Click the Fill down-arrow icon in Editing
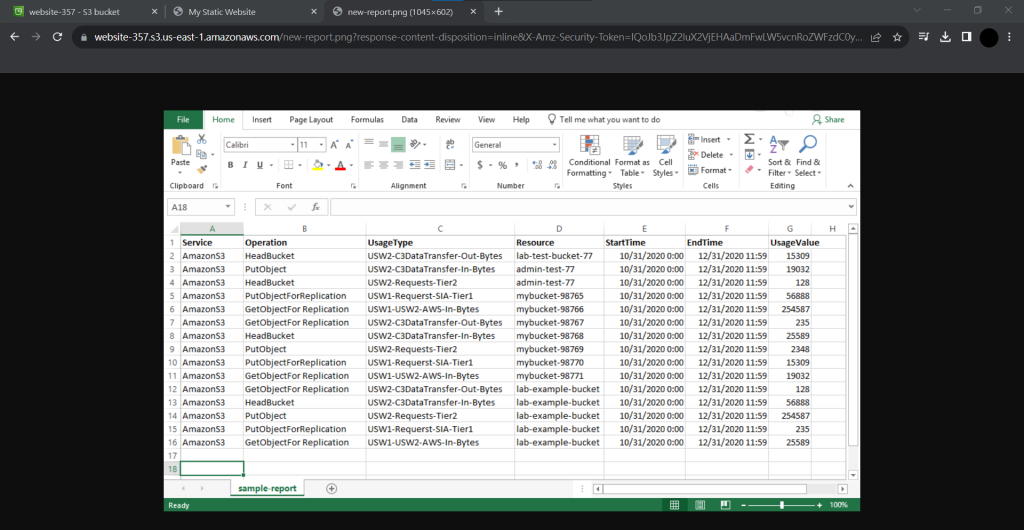The width and height of the screenshot is (1024, 530). (x=749, y=155)
